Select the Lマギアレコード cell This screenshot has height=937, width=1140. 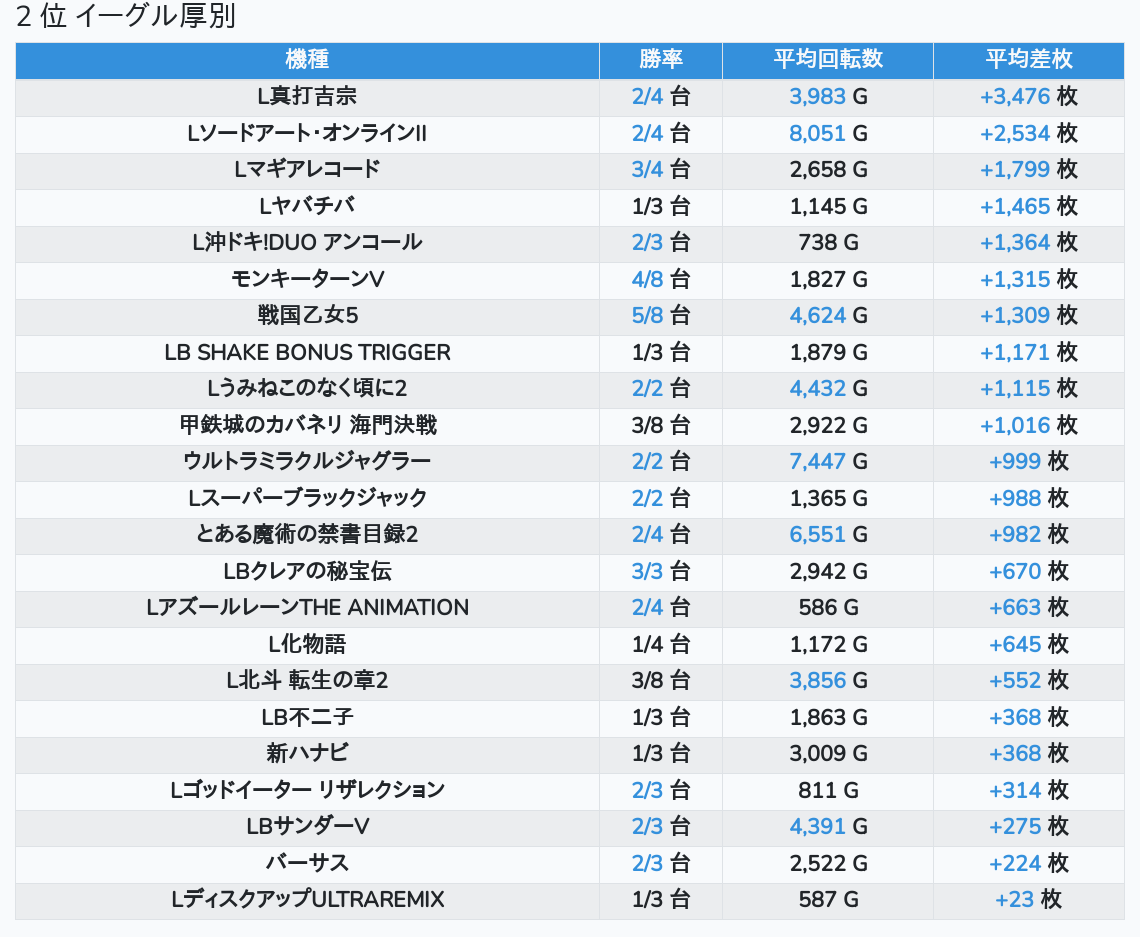307,170
